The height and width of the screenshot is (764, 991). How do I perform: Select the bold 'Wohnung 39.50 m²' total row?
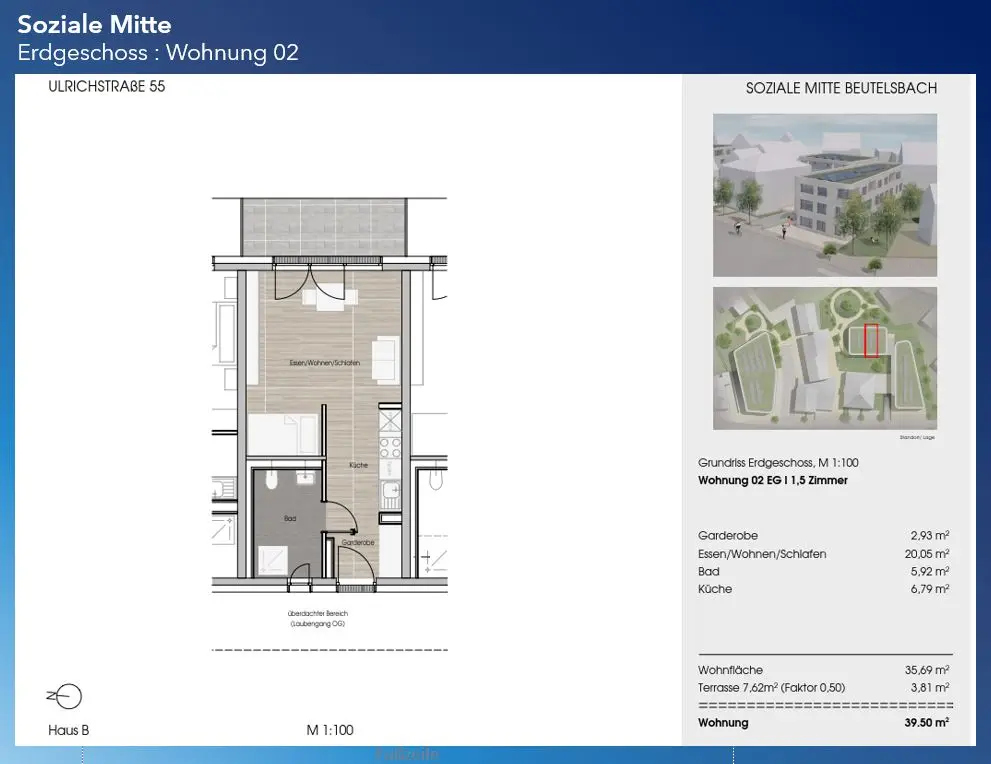point(823,723)
